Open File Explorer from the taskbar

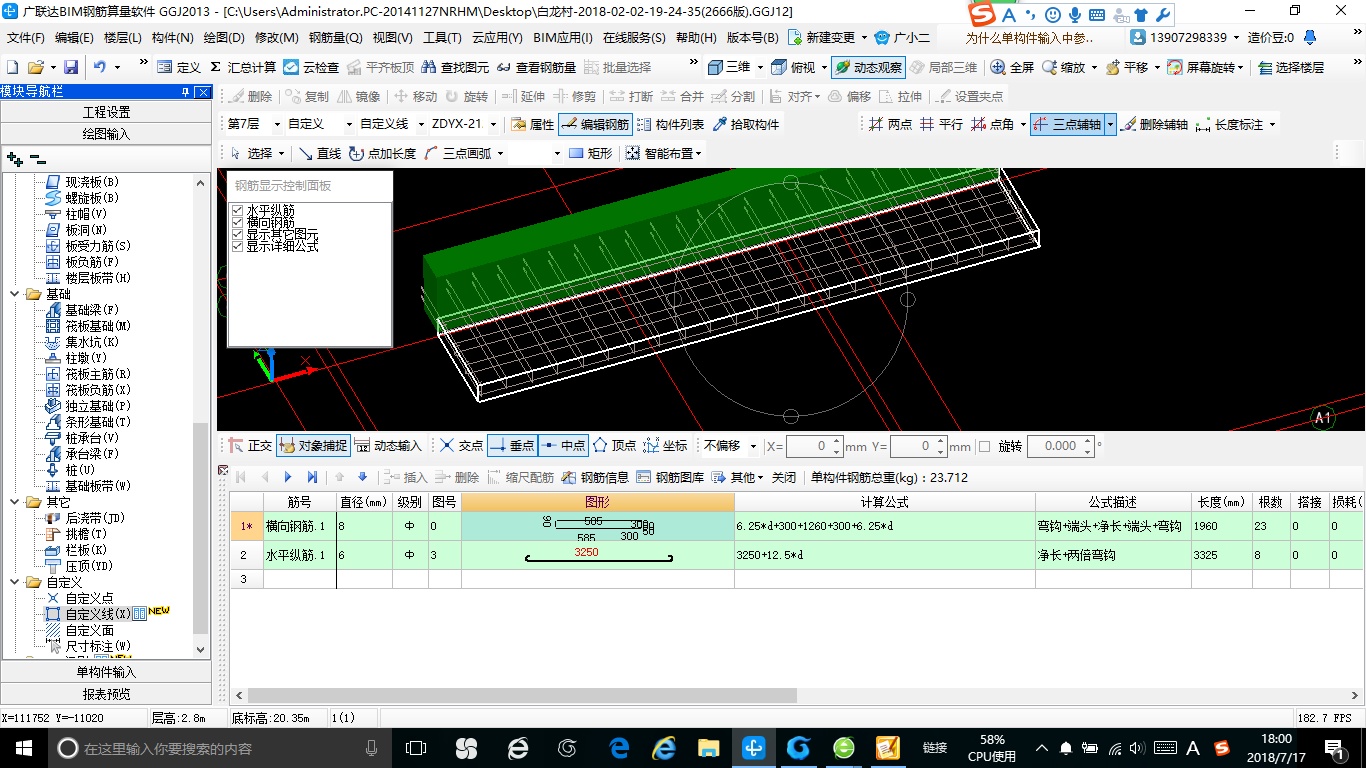coord(708,748)
